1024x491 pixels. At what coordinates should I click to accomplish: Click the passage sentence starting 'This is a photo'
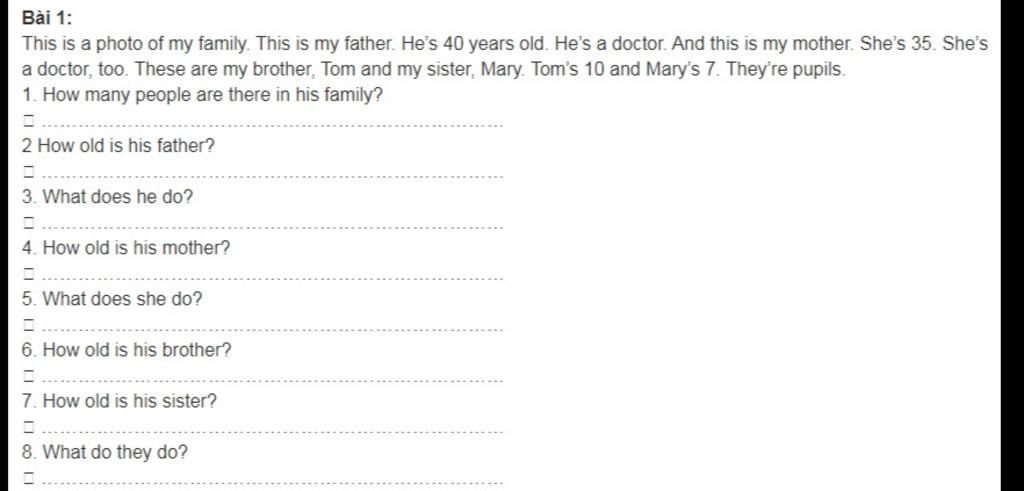click(136, 44)
